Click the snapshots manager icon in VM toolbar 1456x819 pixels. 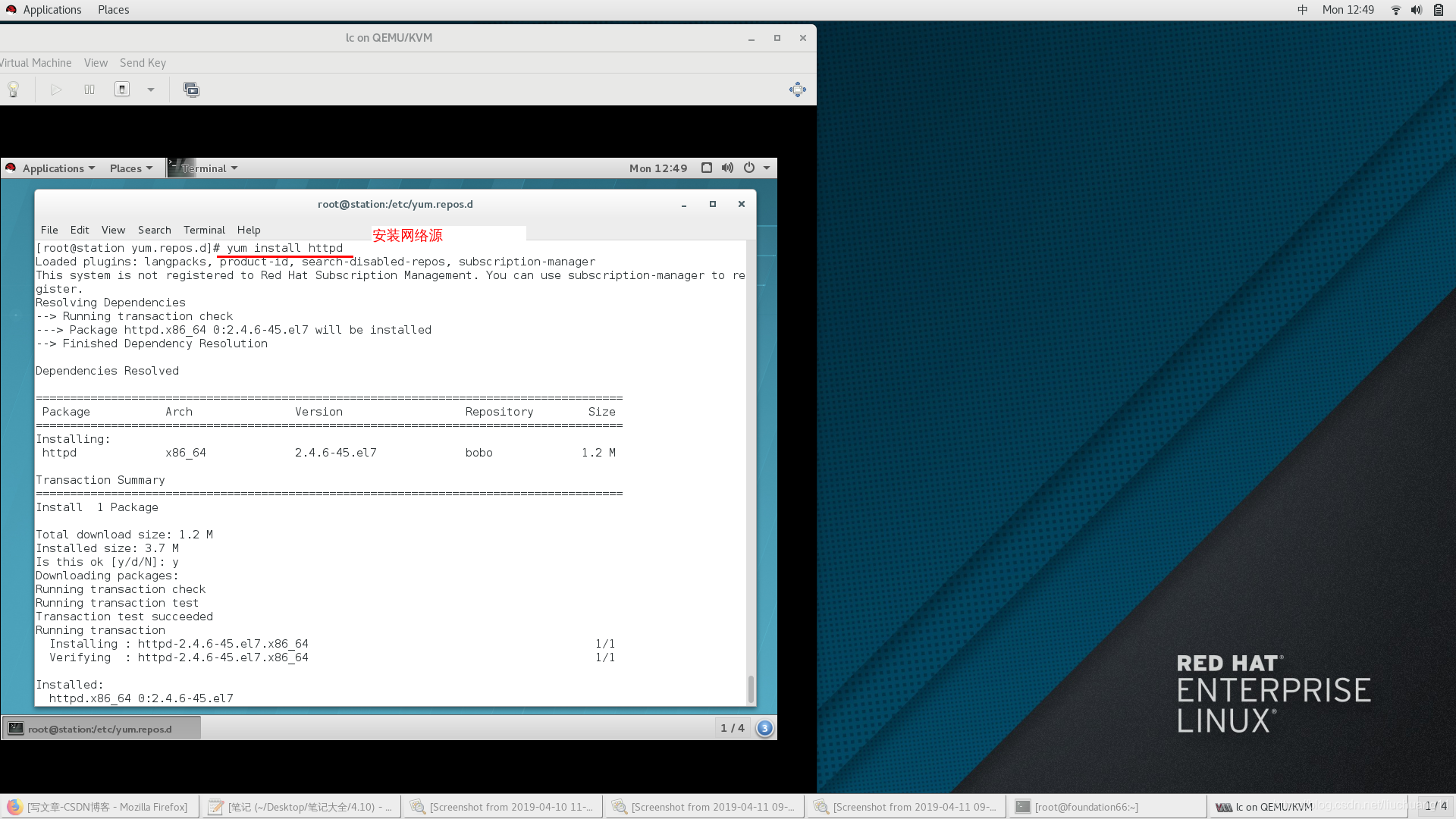[x=191, y=89]
